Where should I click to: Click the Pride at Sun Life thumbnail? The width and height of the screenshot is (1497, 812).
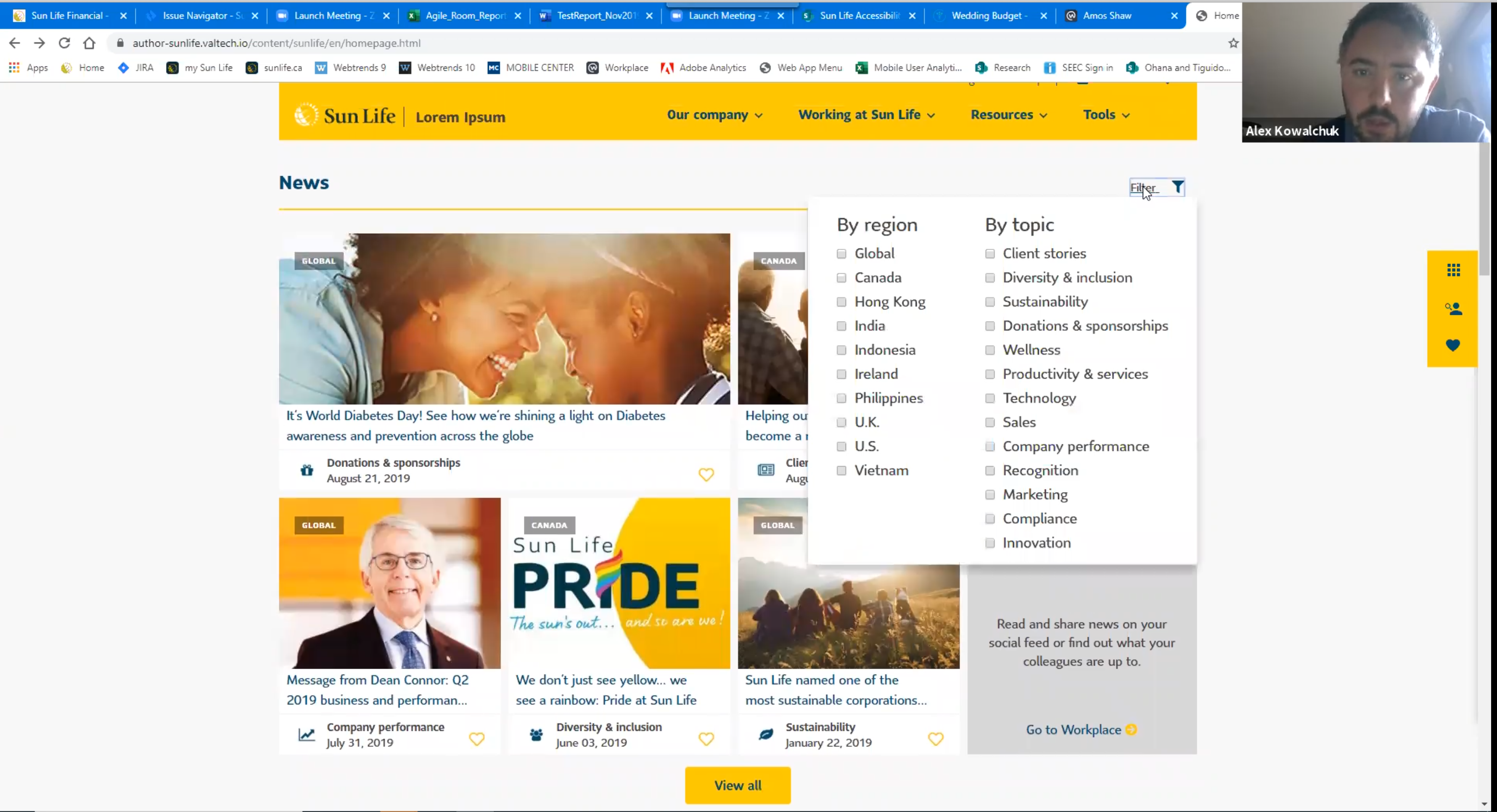pos(619,583)
